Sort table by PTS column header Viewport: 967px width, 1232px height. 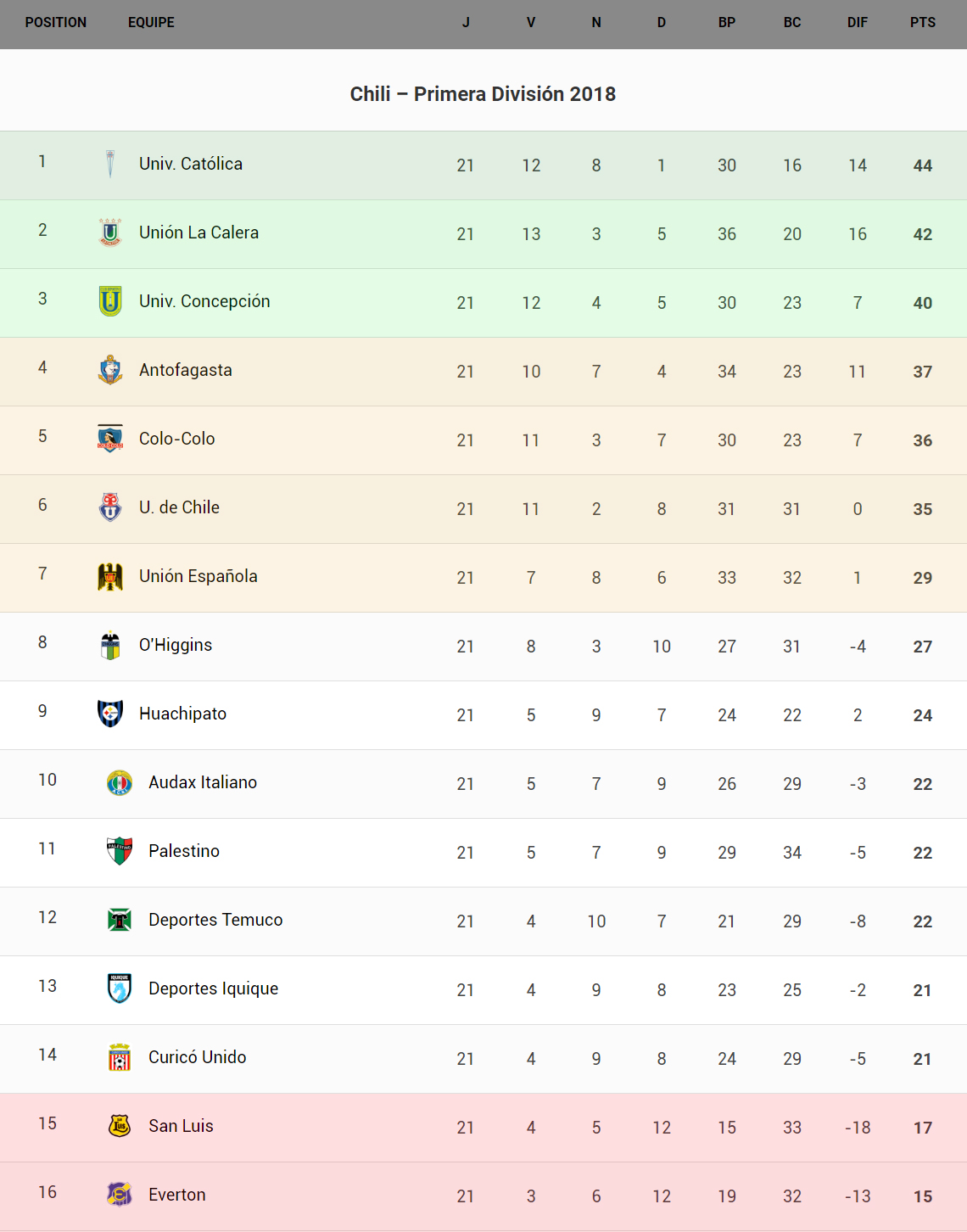point(923,23)
